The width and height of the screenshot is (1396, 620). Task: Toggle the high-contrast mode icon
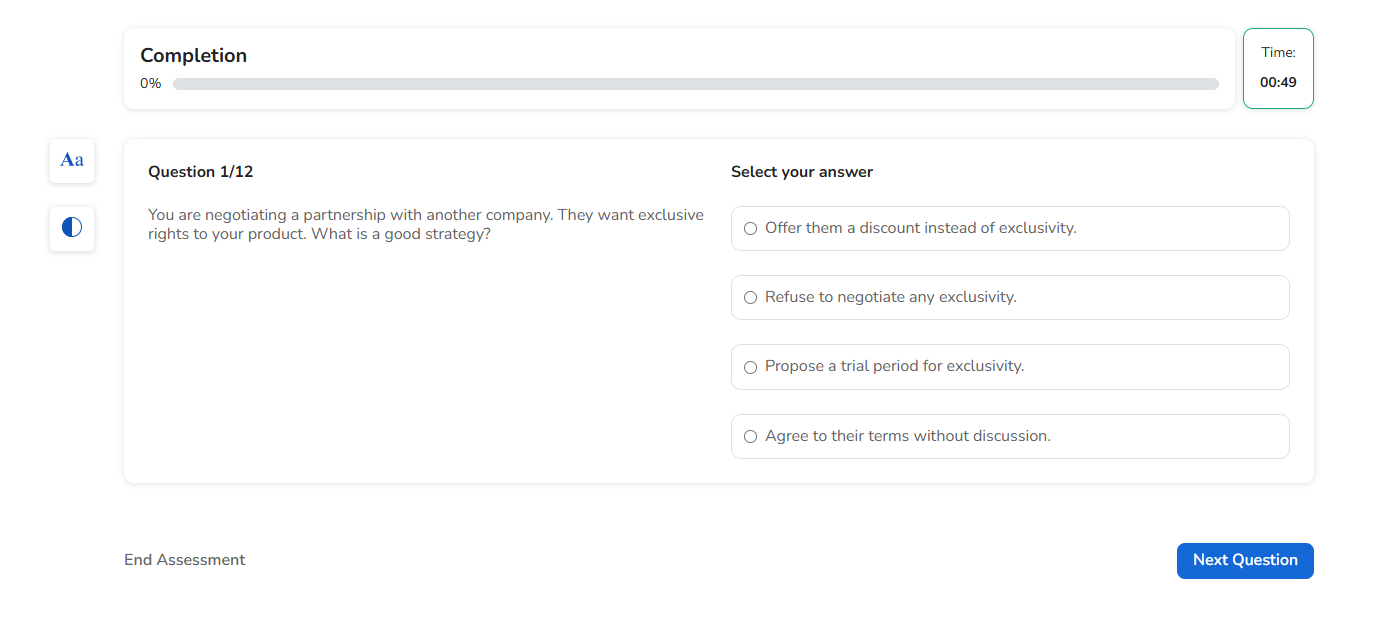click(x=72, y=228)
